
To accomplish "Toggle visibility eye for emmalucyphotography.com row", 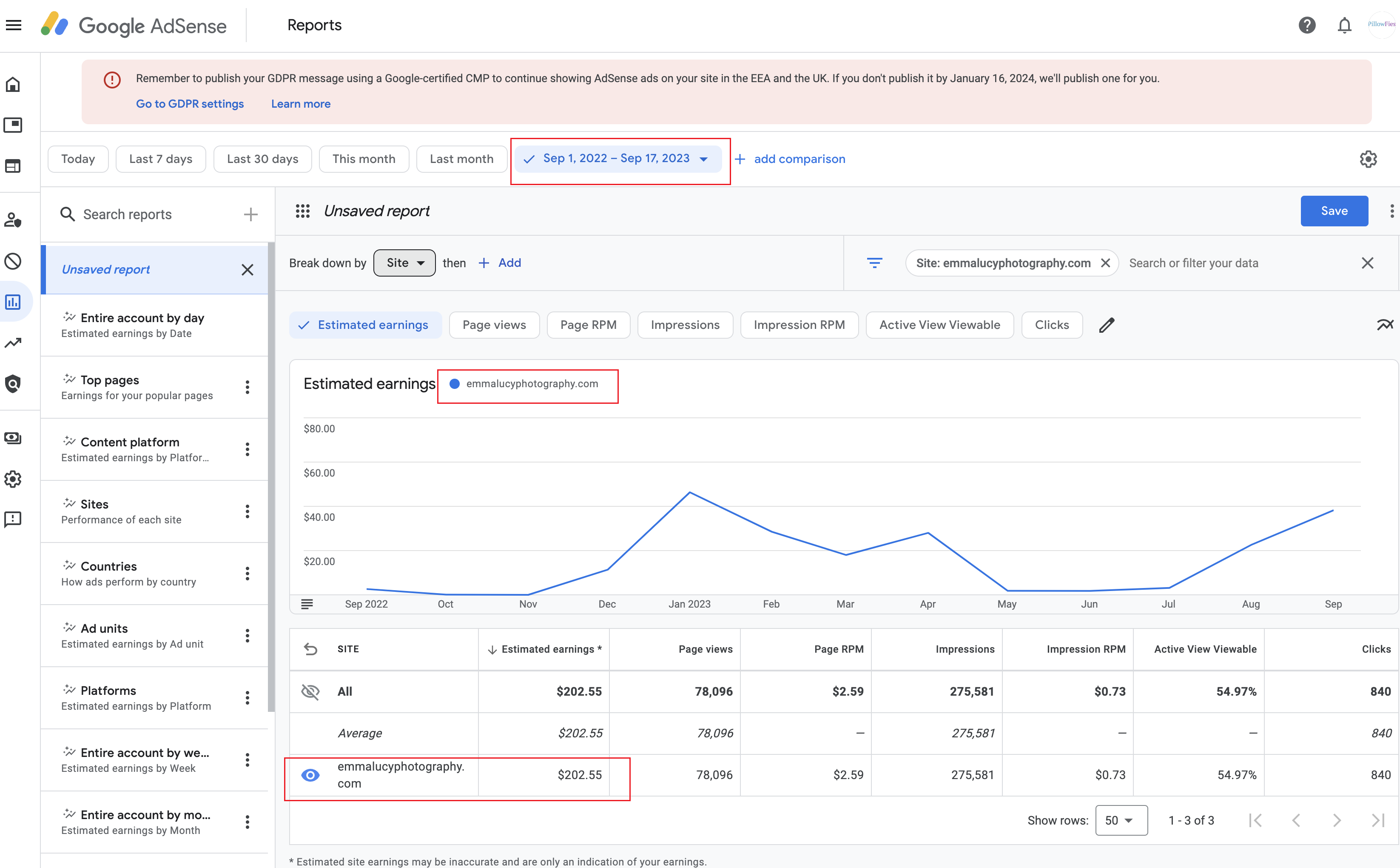I will point(310,775).
